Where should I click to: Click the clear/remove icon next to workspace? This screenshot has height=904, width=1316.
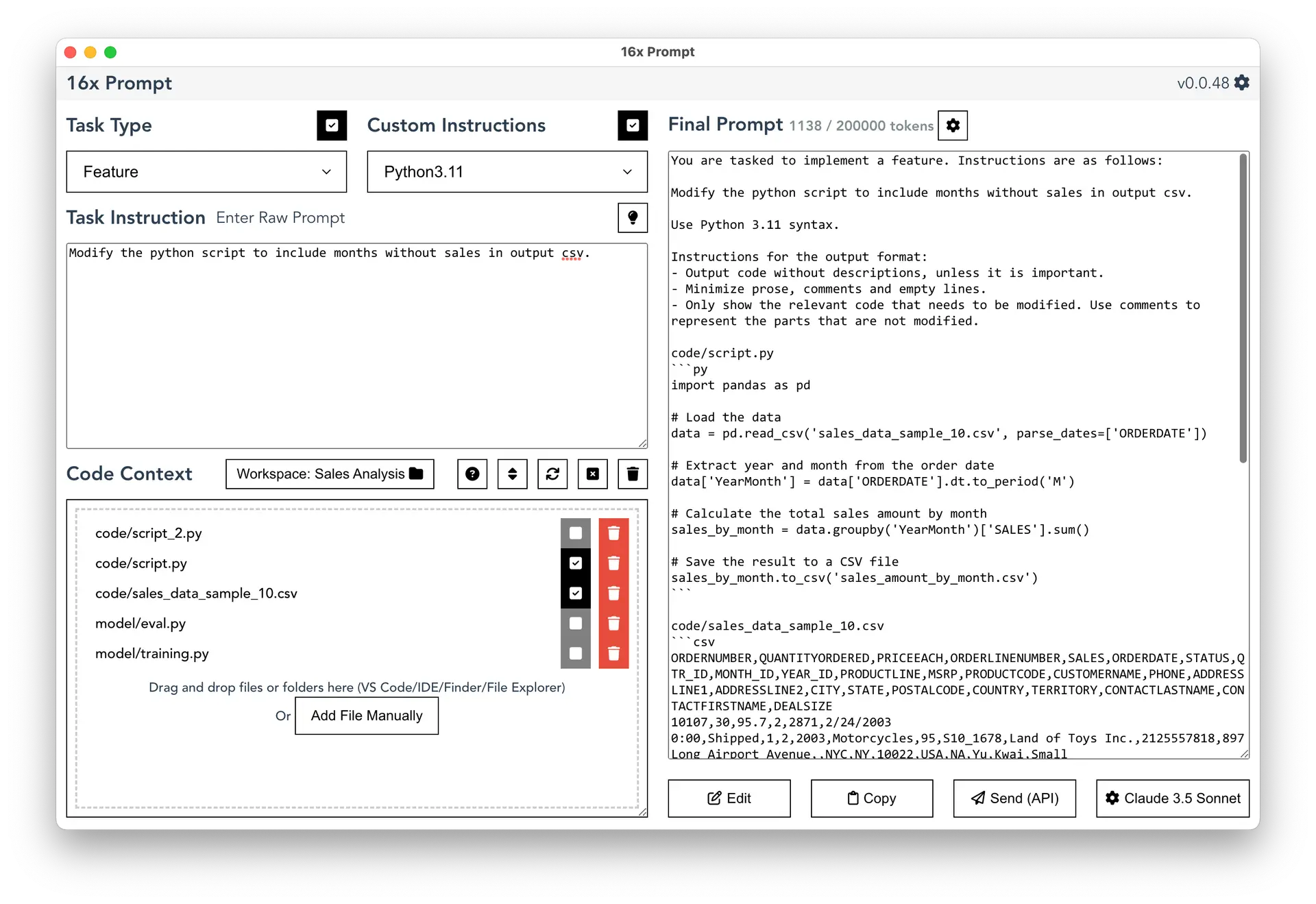594,474
